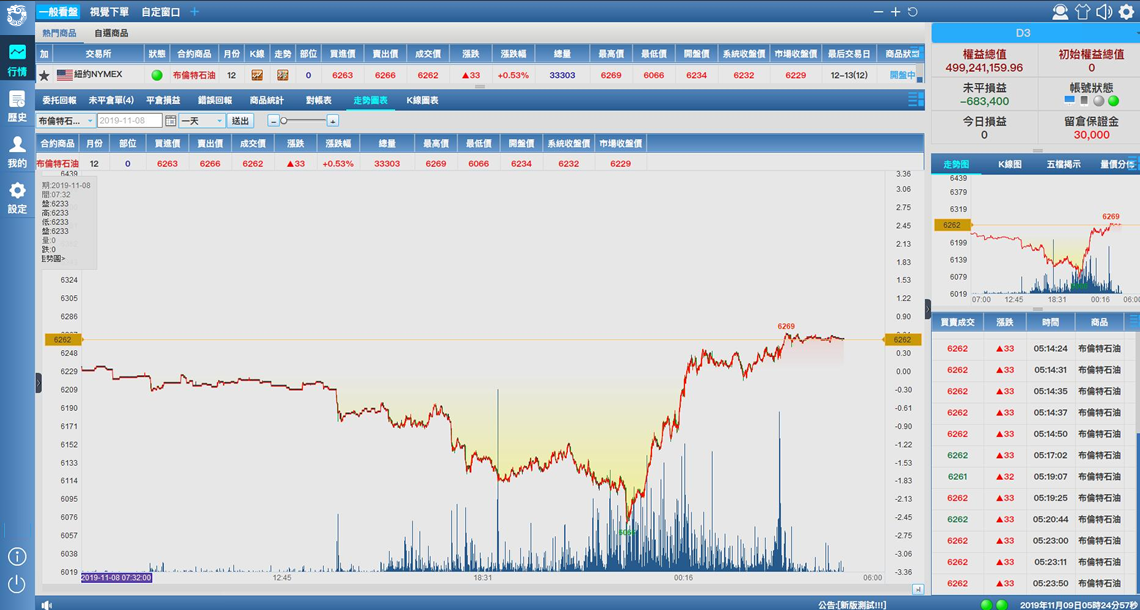Viewport: 1140px width, 610px height.
Task: Toggle the bottom-left status bar speaker
Action: point(46,604)
